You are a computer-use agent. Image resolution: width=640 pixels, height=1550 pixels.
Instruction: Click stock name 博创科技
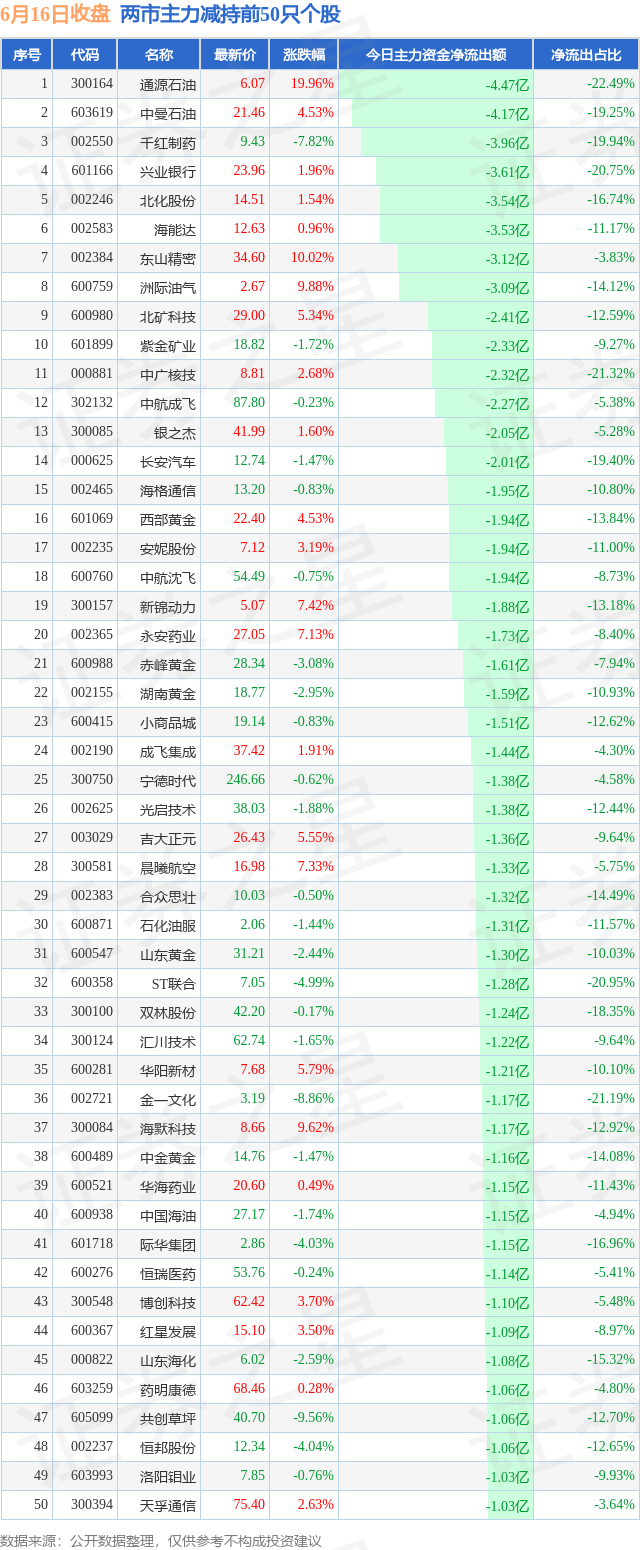168,1303
